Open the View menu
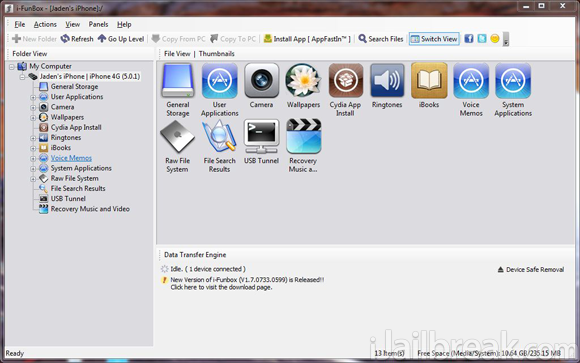 [x=72, y=24]
